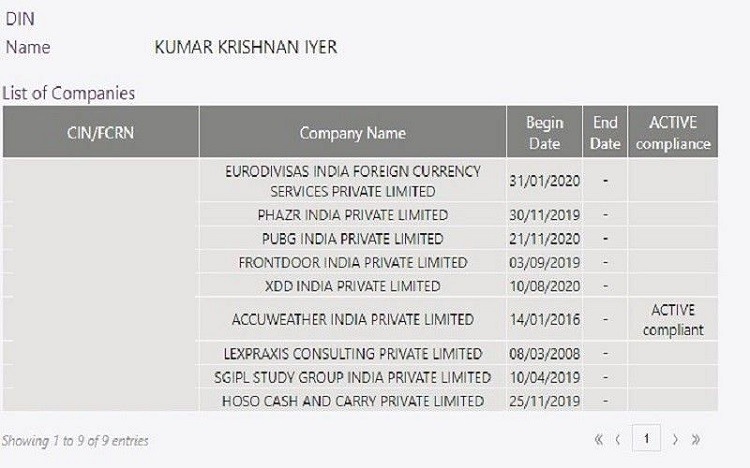This screenshot has width=750, height=468.
Task: Go to next page of entries
Action: point(676,439)
